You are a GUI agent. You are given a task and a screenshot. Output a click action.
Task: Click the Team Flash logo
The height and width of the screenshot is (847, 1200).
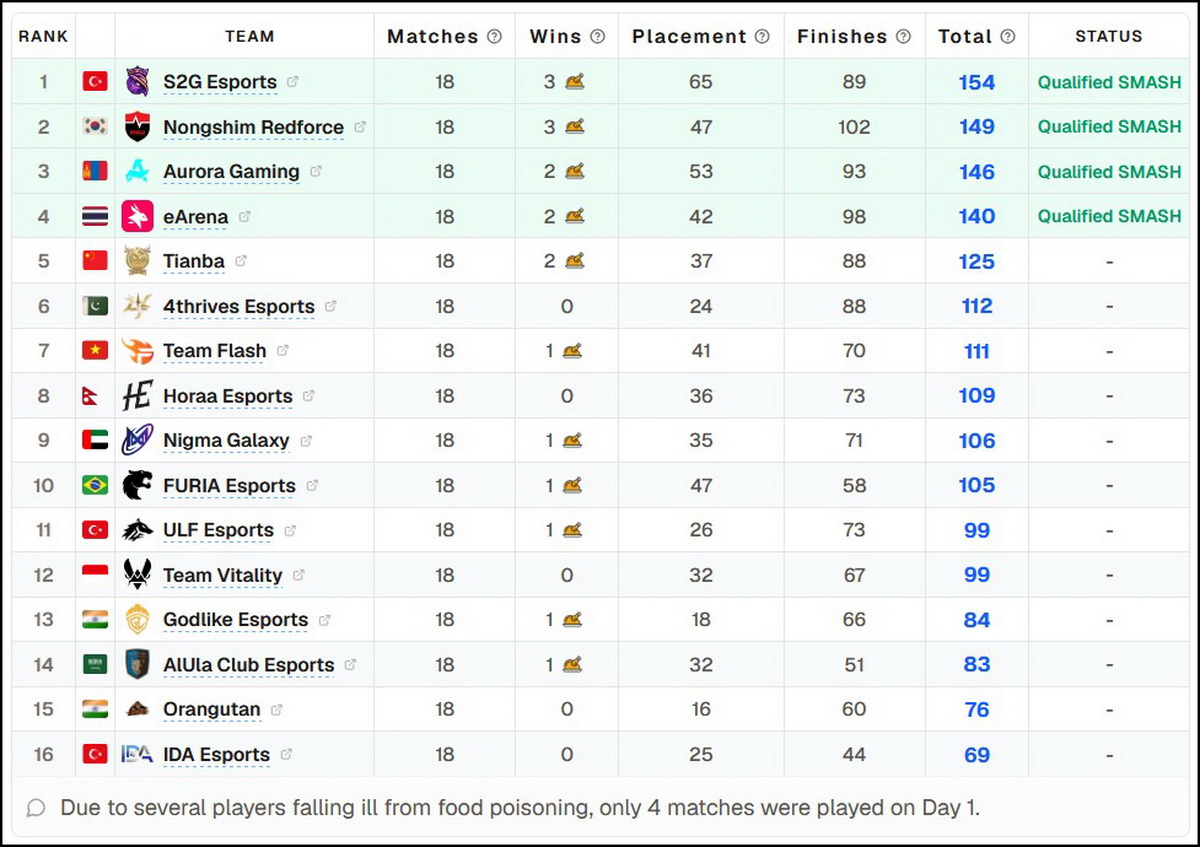137,351
